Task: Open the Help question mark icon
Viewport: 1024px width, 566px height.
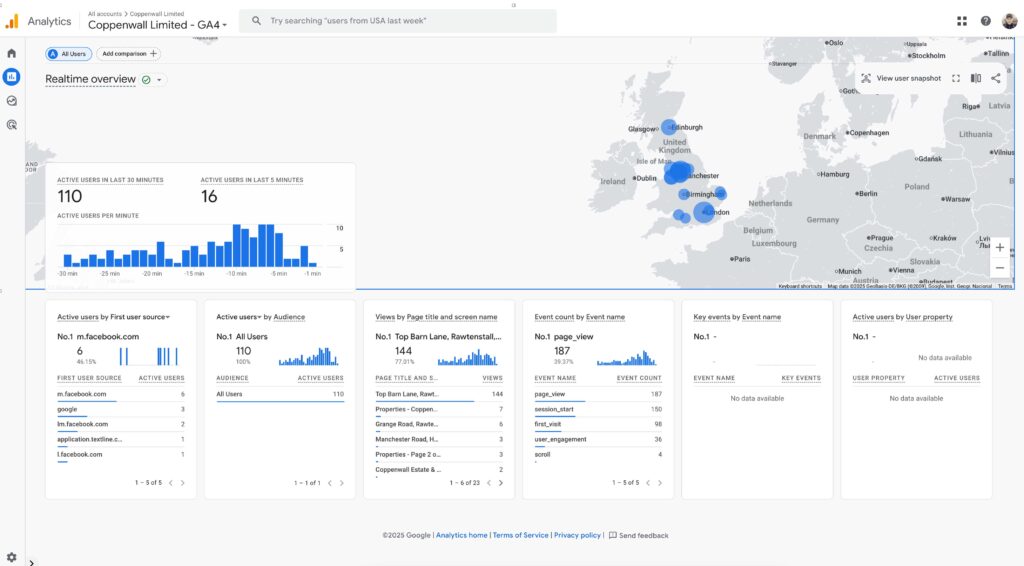Action: point(986,21)
